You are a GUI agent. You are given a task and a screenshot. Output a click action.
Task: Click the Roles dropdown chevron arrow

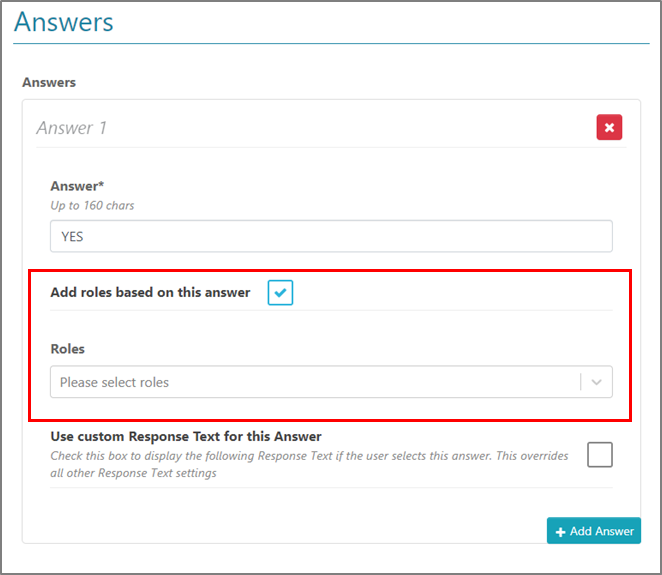click(x=596, y=382)
